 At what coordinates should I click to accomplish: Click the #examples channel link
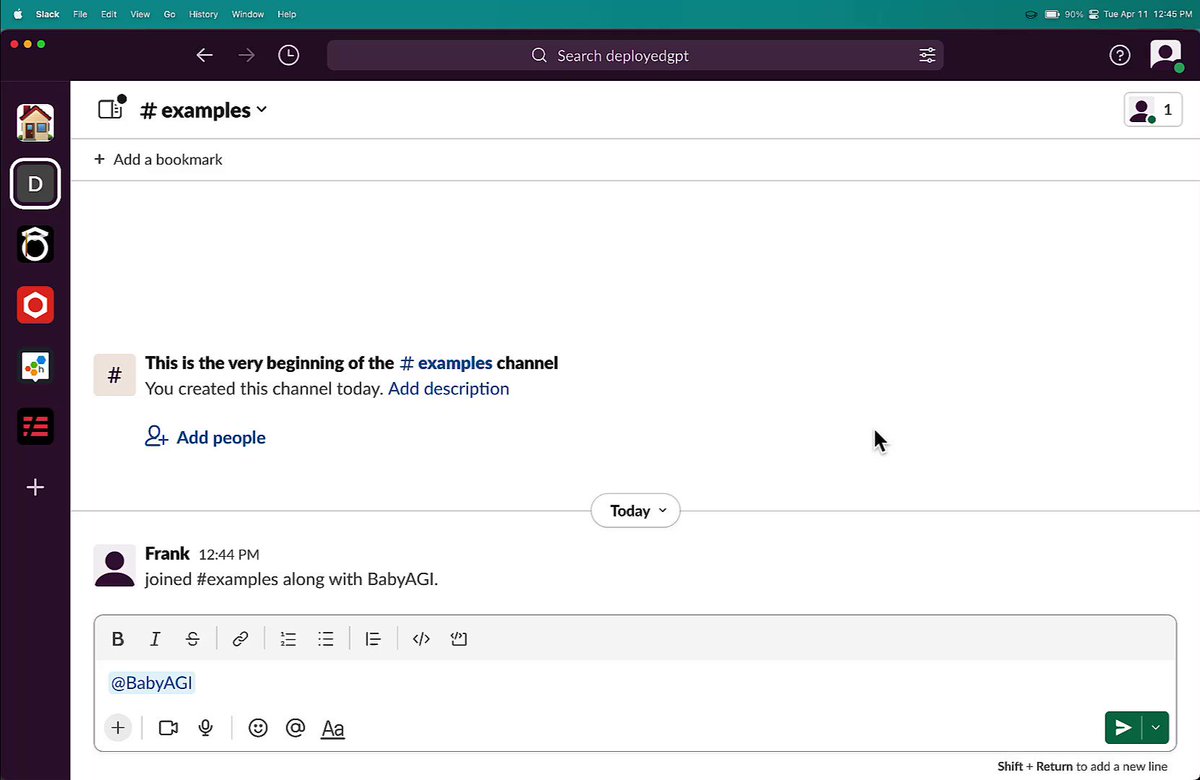[446, 363]
